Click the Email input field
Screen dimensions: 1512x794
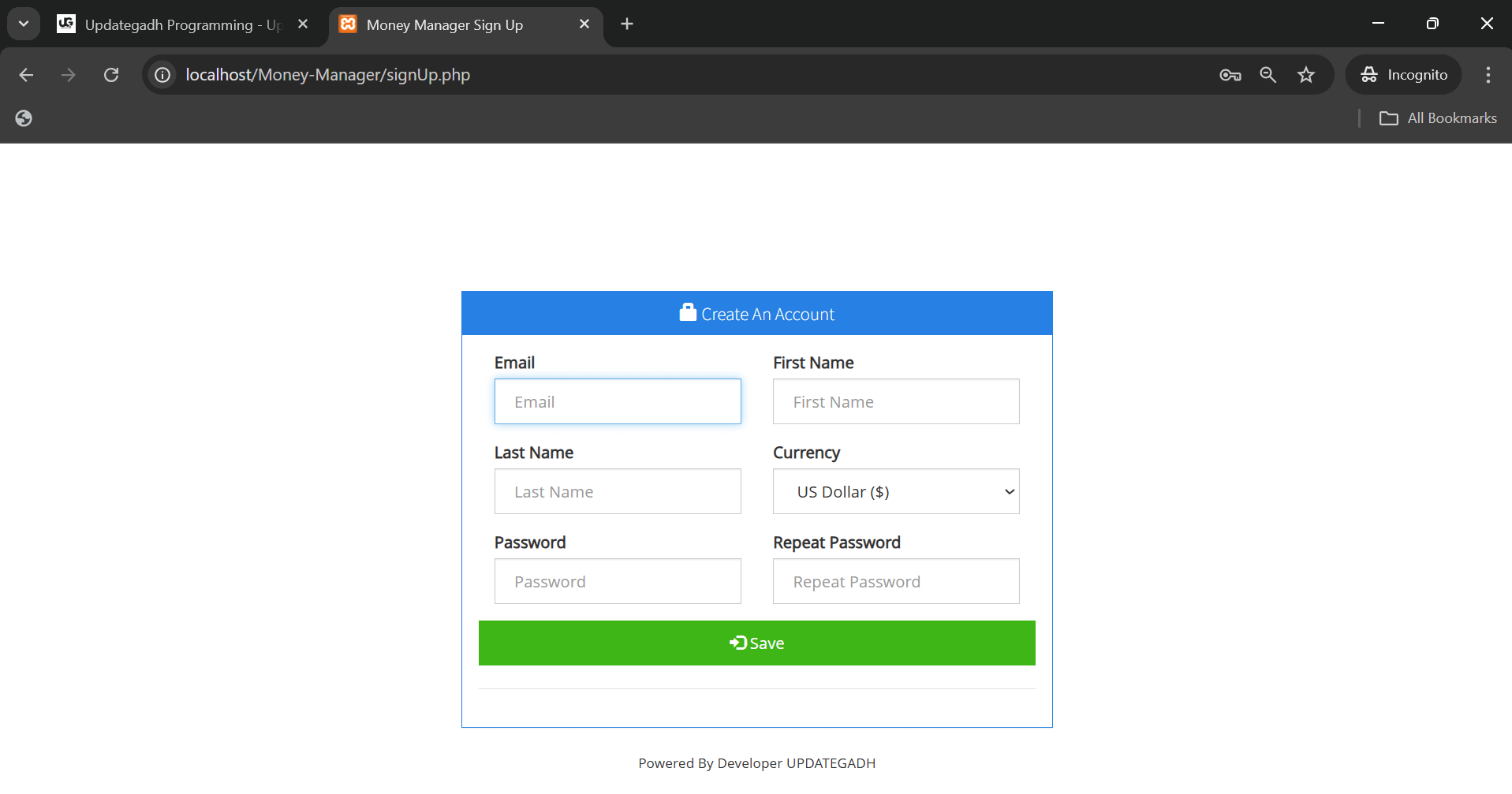(x=618, y=401)
